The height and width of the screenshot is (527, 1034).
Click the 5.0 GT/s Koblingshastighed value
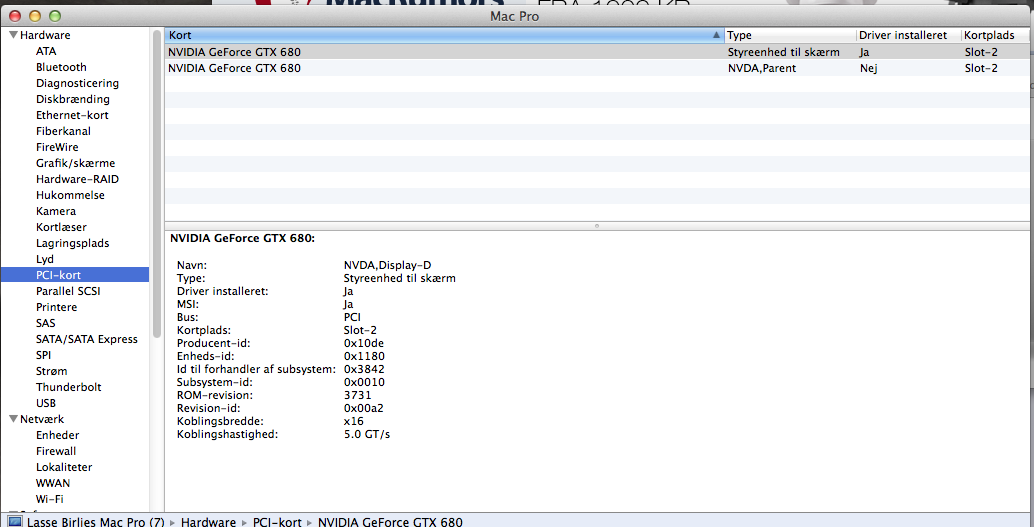pos(367,434)
